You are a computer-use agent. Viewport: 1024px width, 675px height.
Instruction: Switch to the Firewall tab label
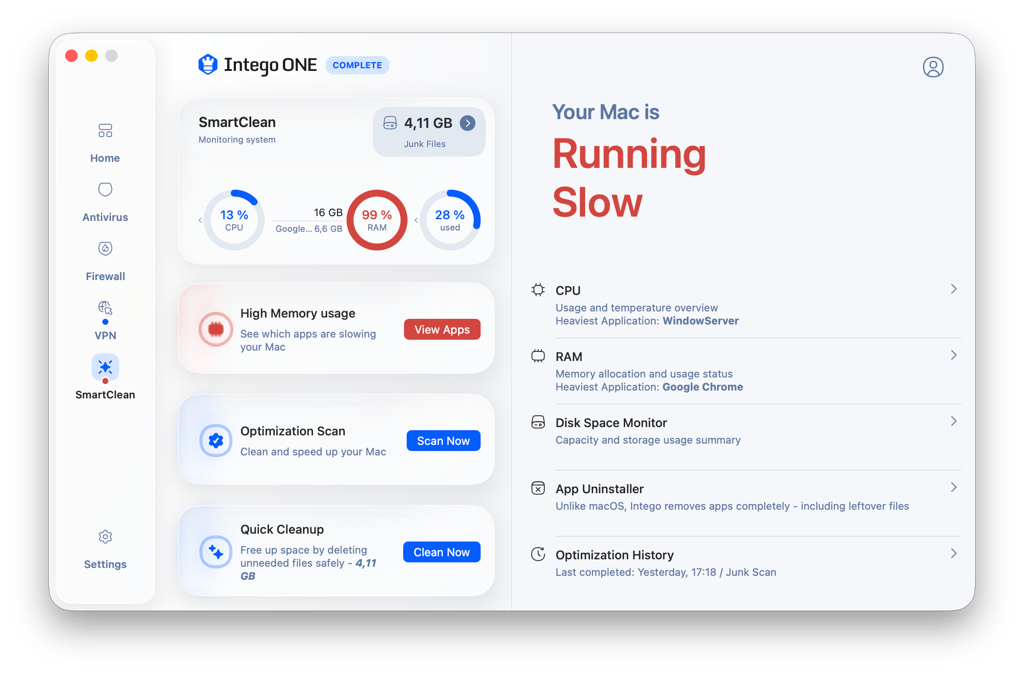(x=105, y=276)
